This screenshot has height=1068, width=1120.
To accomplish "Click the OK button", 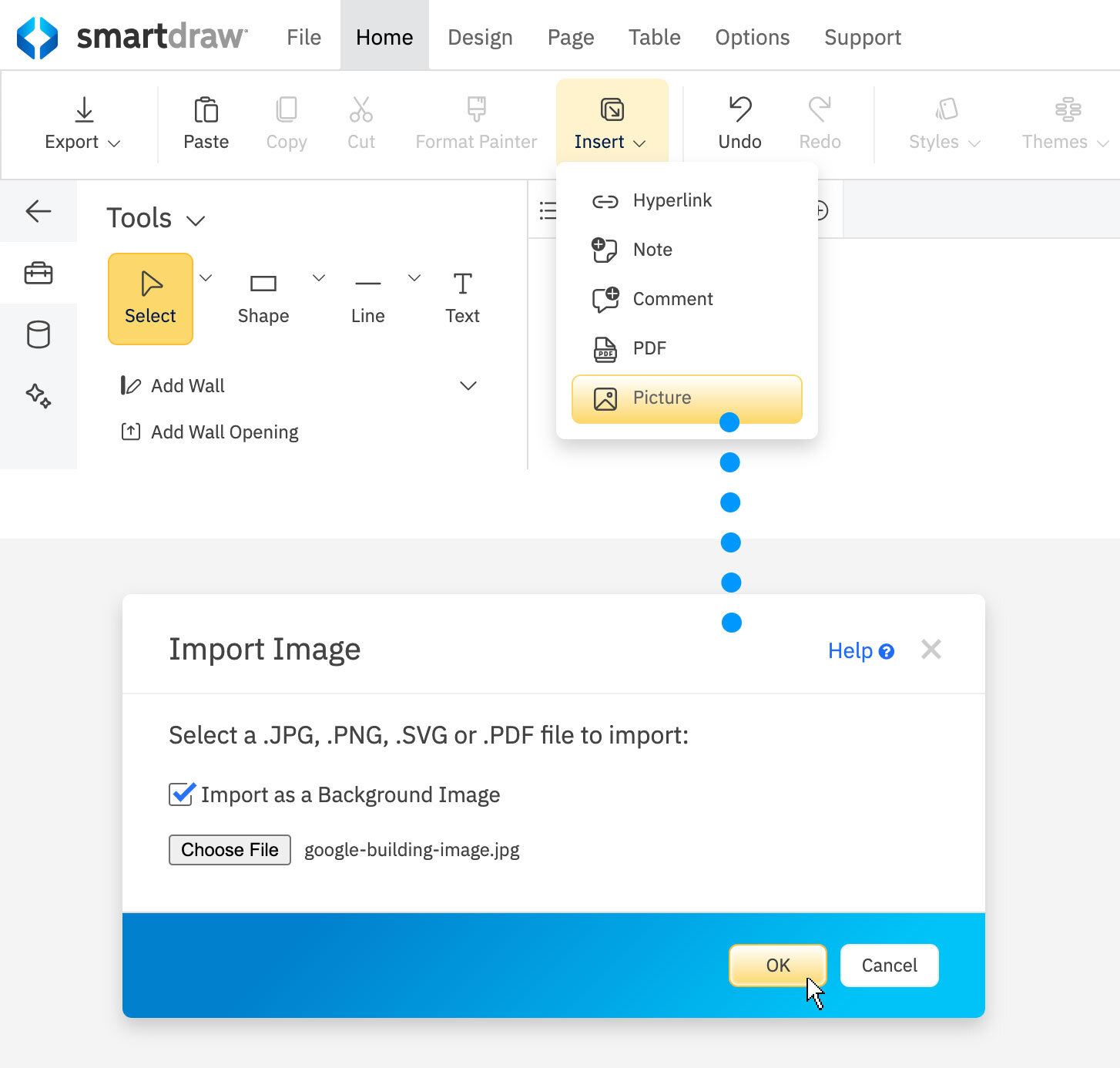I will 777,965.
